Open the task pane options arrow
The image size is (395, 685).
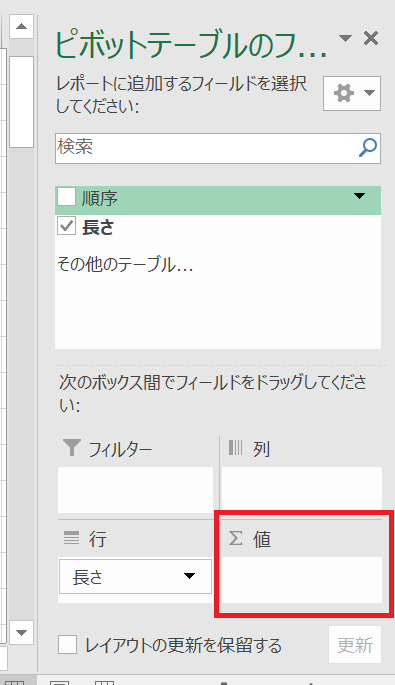(x=345, y=38)
